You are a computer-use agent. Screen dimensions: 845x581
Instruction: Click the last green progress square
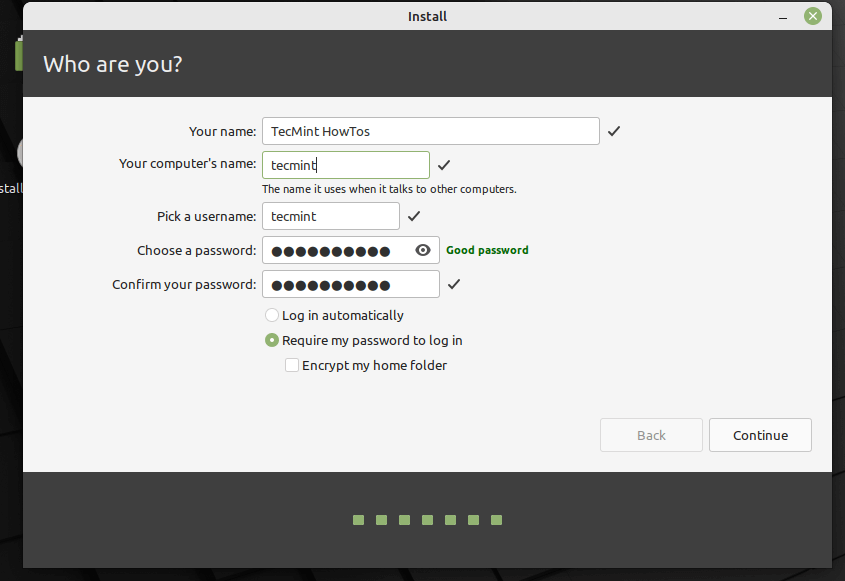[496, 520]
